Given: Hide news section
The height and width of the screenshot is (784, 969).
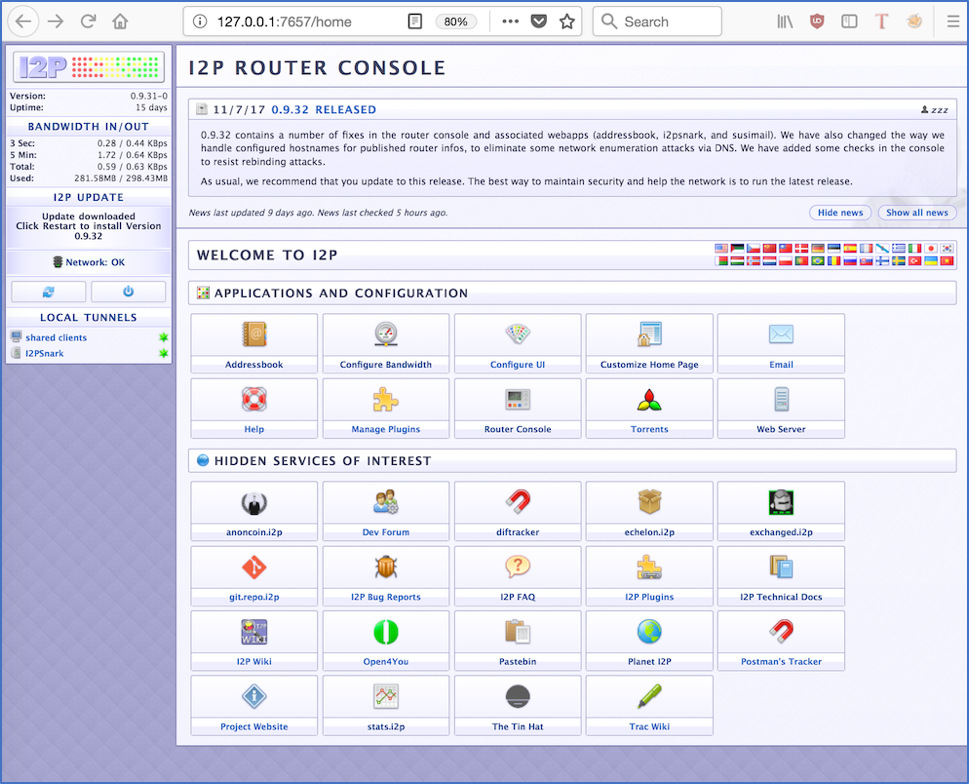Looking at the screenshot, I should point(840,213).
